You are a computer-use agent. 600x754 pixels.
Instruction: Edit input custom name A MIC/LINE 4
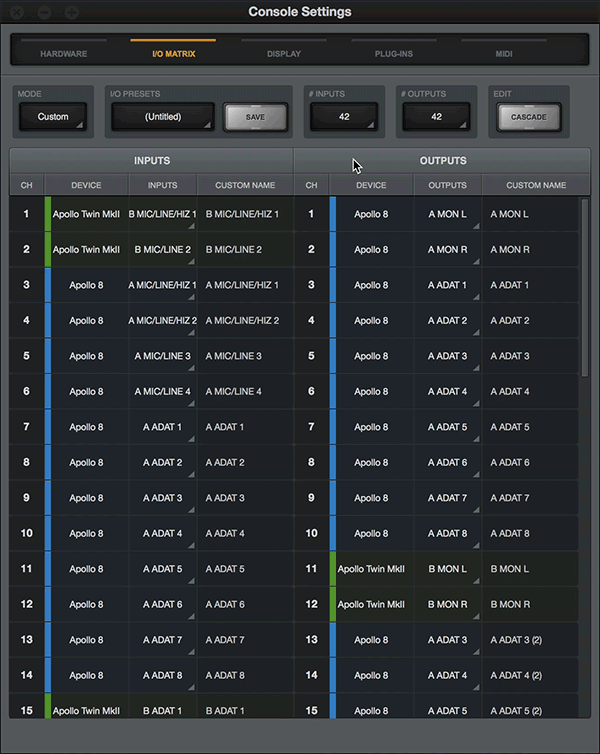245,391
